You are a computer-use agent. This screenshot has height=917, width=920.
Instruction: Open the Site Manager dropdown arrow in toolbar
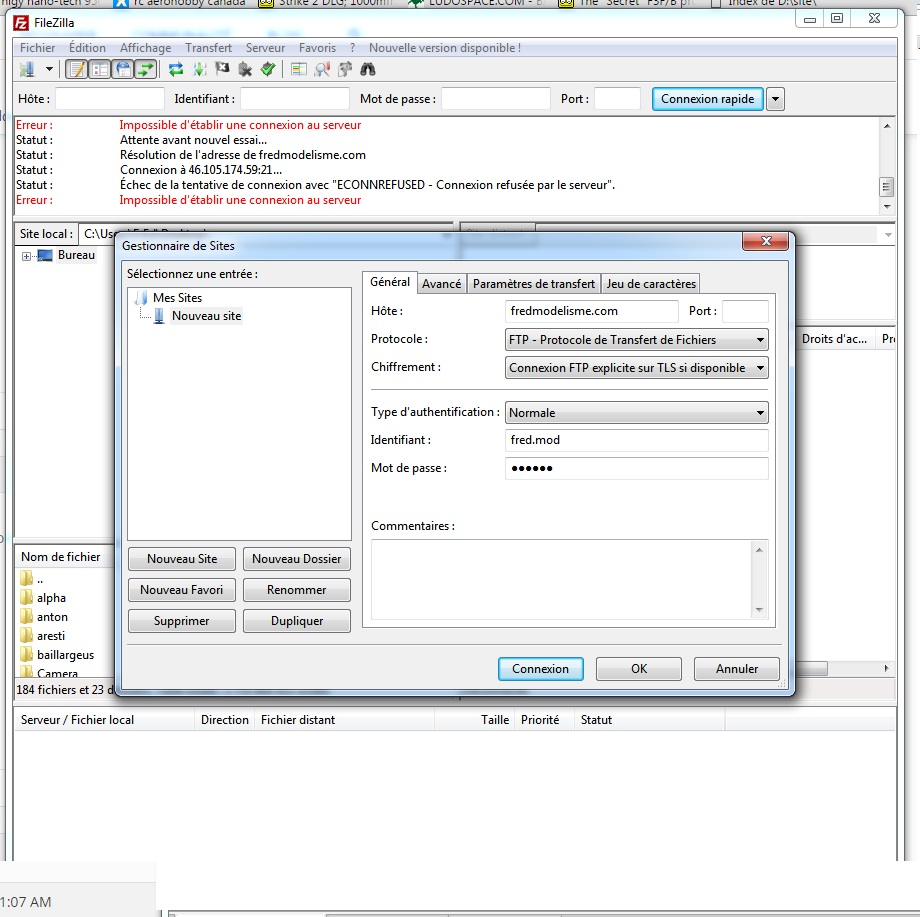tap(49, 70)
